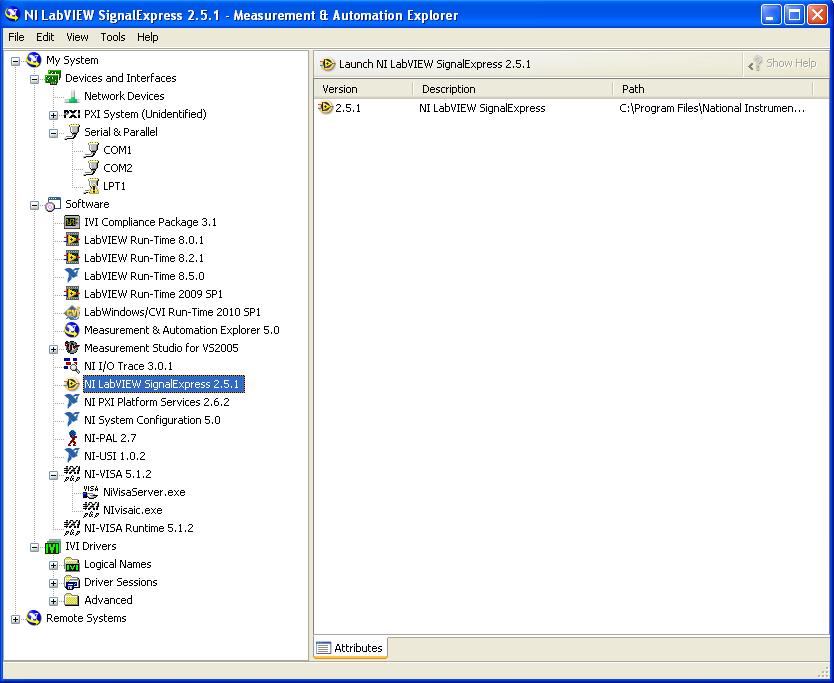Click the NI I/O Trace icon
The image size is (834, 683).
(x=72, y=366)
